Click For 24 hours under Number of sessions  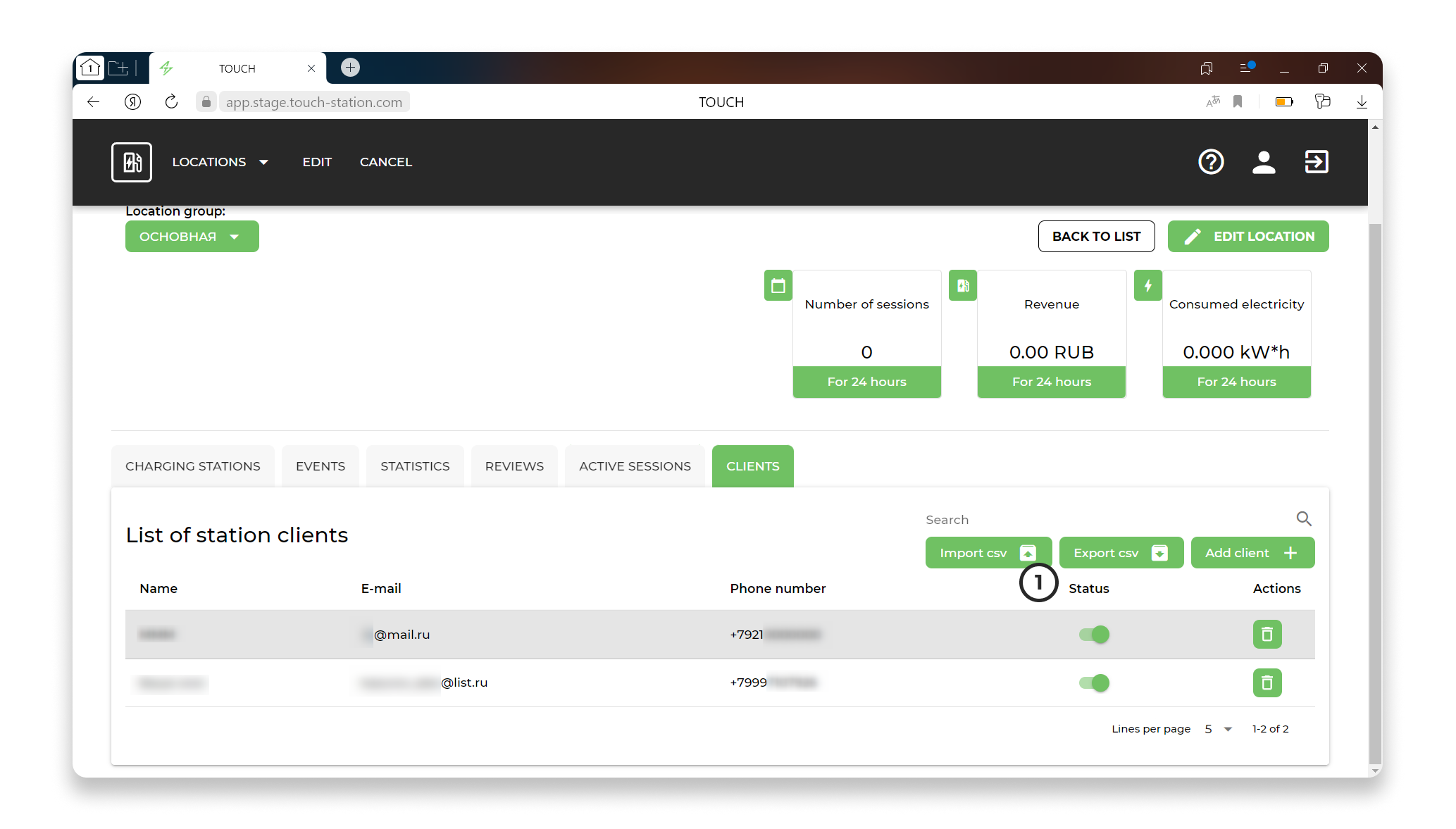tap(866, 382)
